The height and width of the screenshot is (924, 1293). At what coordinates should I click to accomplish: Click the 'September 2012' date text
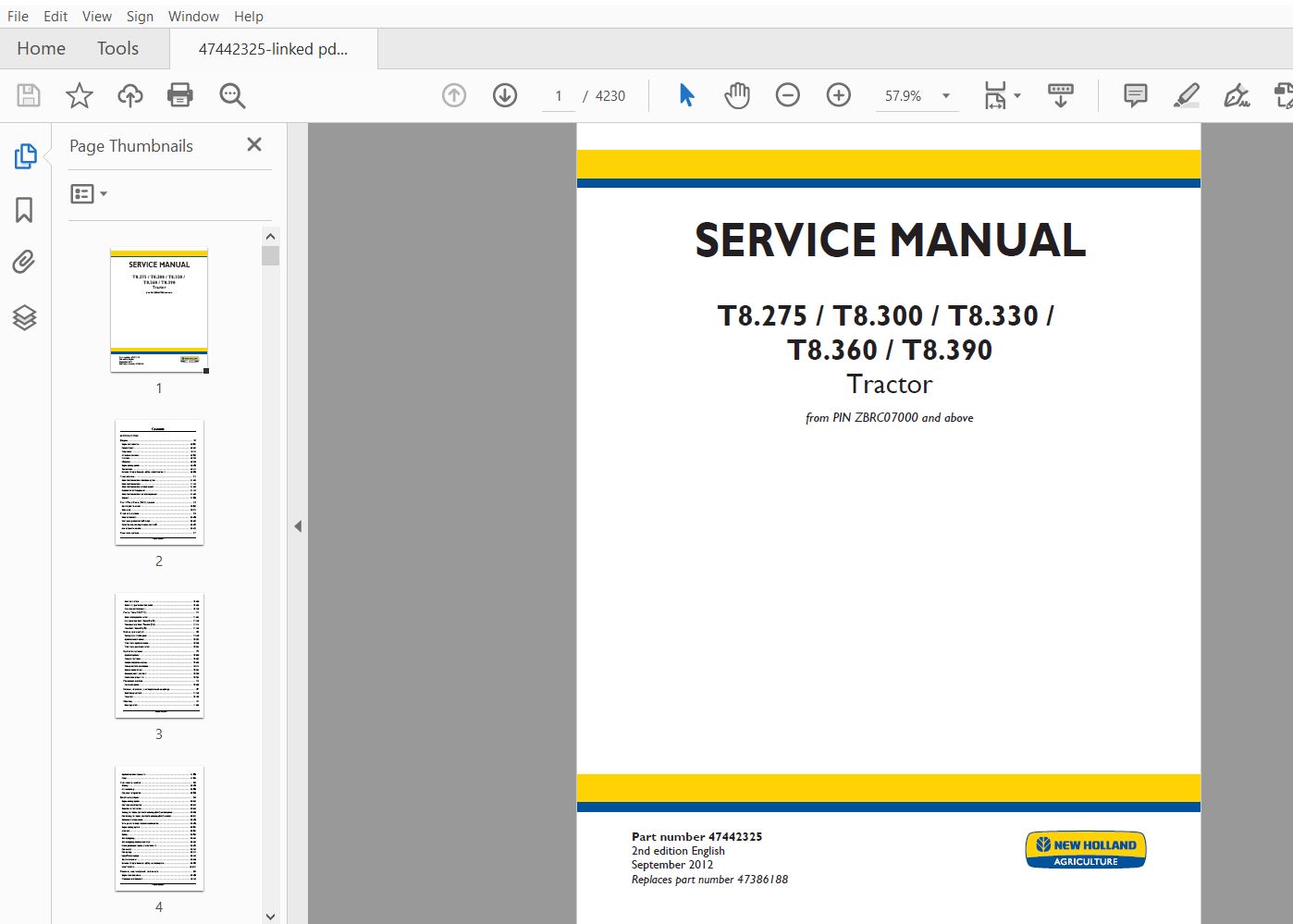coord(672,865)
